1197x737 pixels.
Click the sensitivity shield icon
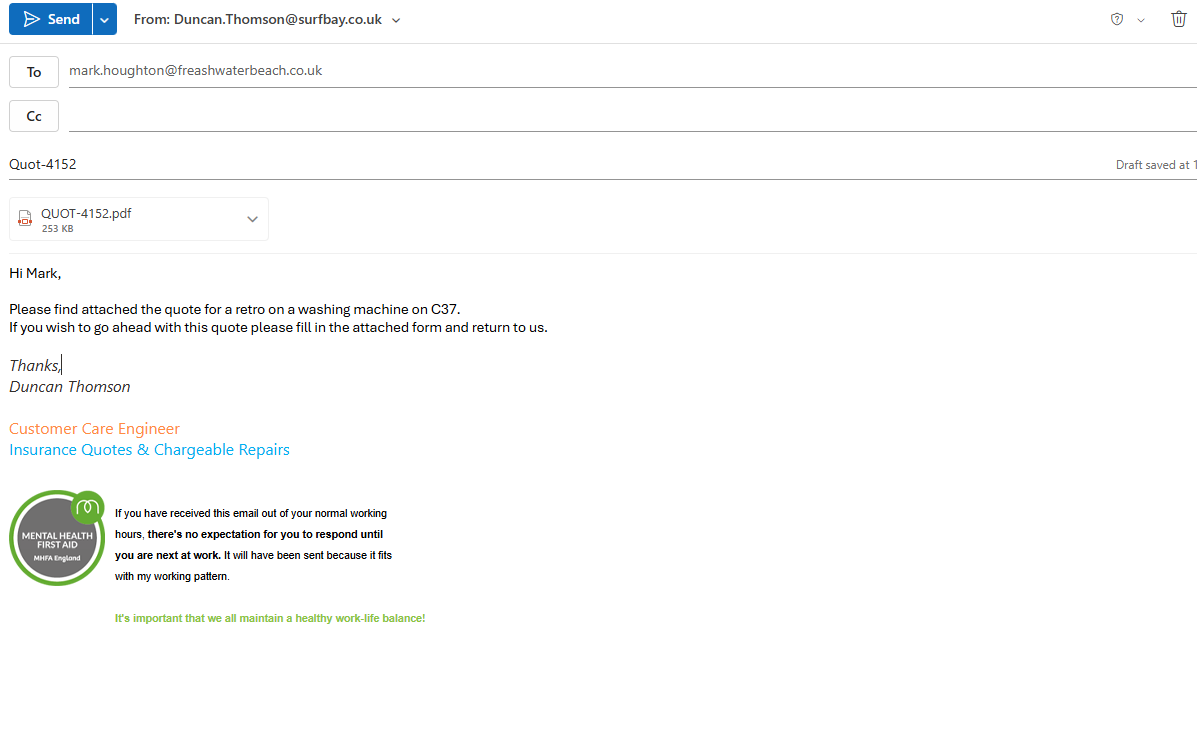[1117, 20]
